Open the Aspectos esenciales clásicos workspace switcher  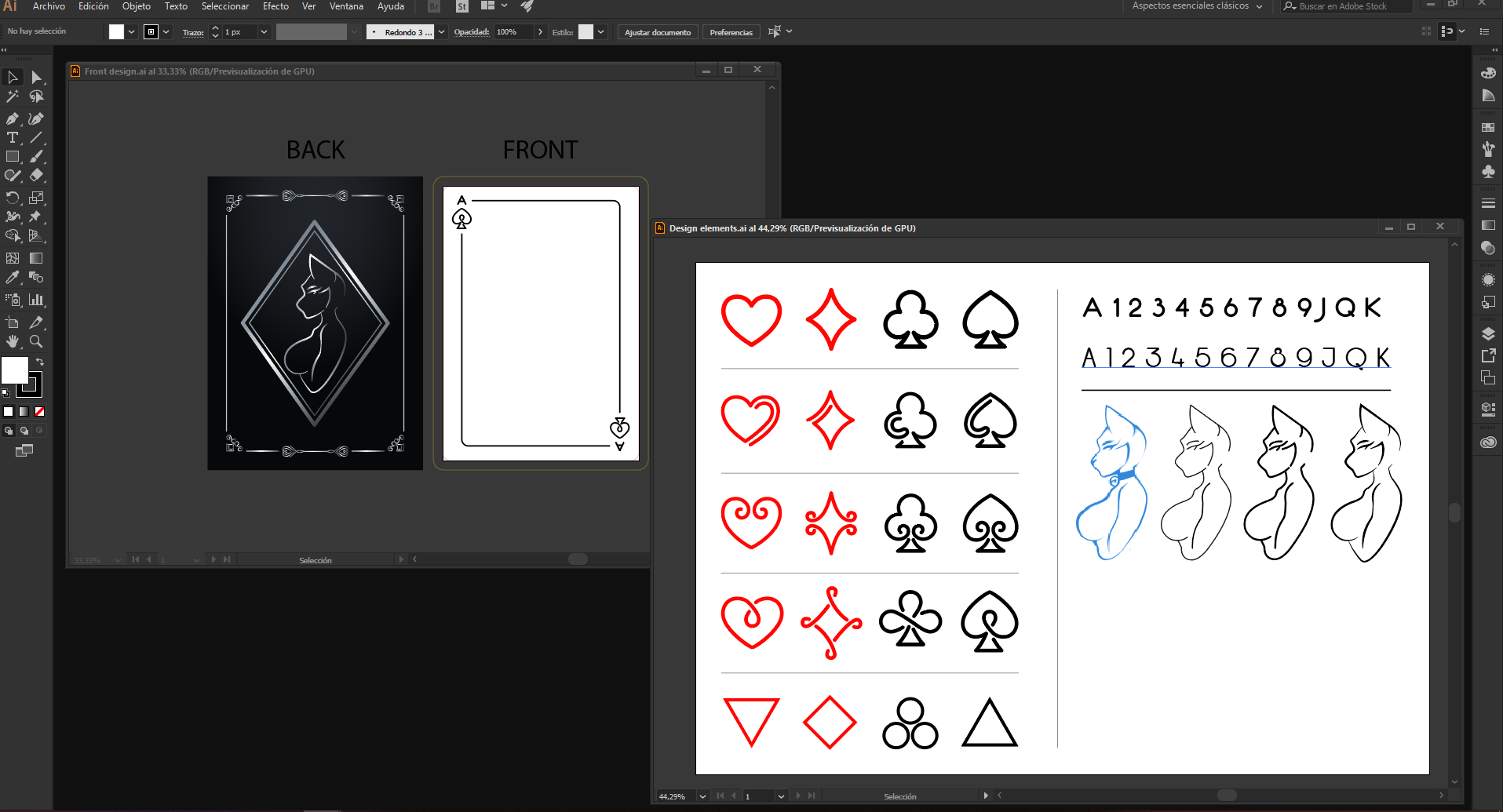(1198, 6)
